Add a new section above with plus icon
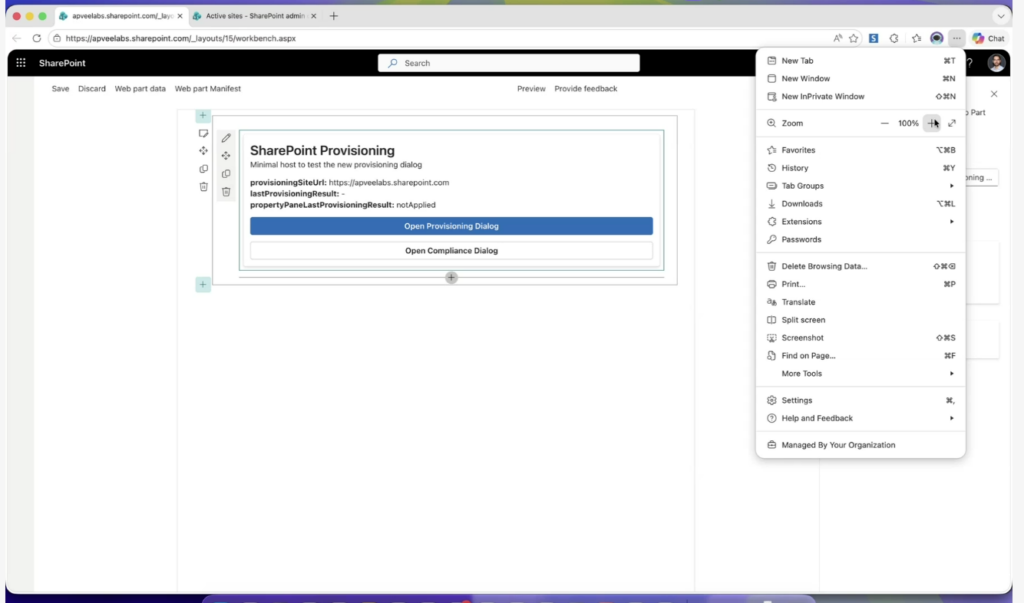This screenshot has width=1024, height=603. (202, 116)
